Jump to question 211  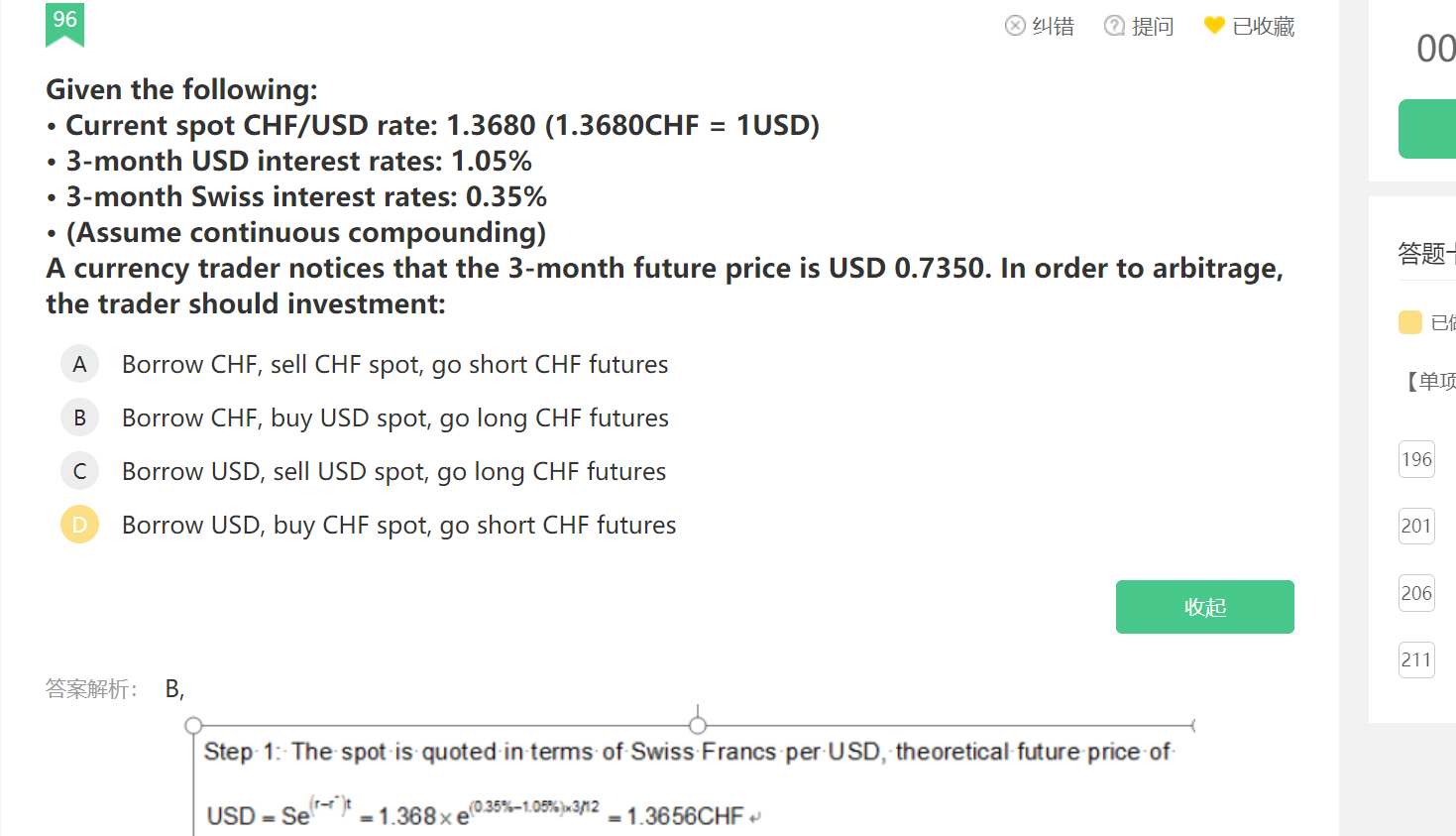[x=1416, y=659]
